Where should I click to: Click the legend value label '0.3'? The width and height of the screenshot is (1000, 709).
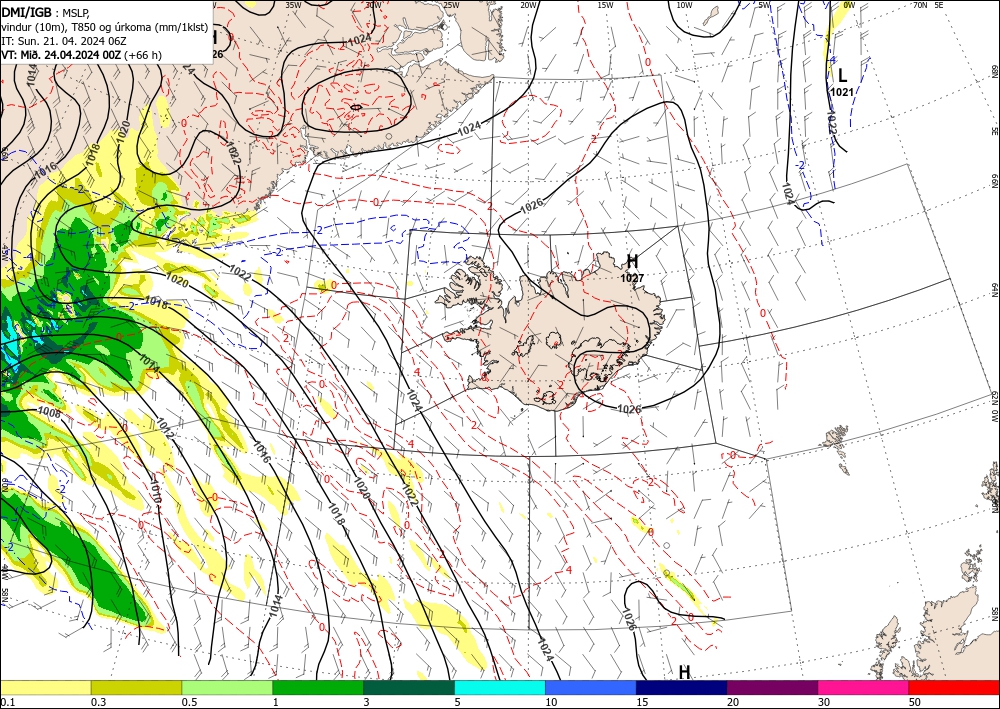click(x=99, y=702)
